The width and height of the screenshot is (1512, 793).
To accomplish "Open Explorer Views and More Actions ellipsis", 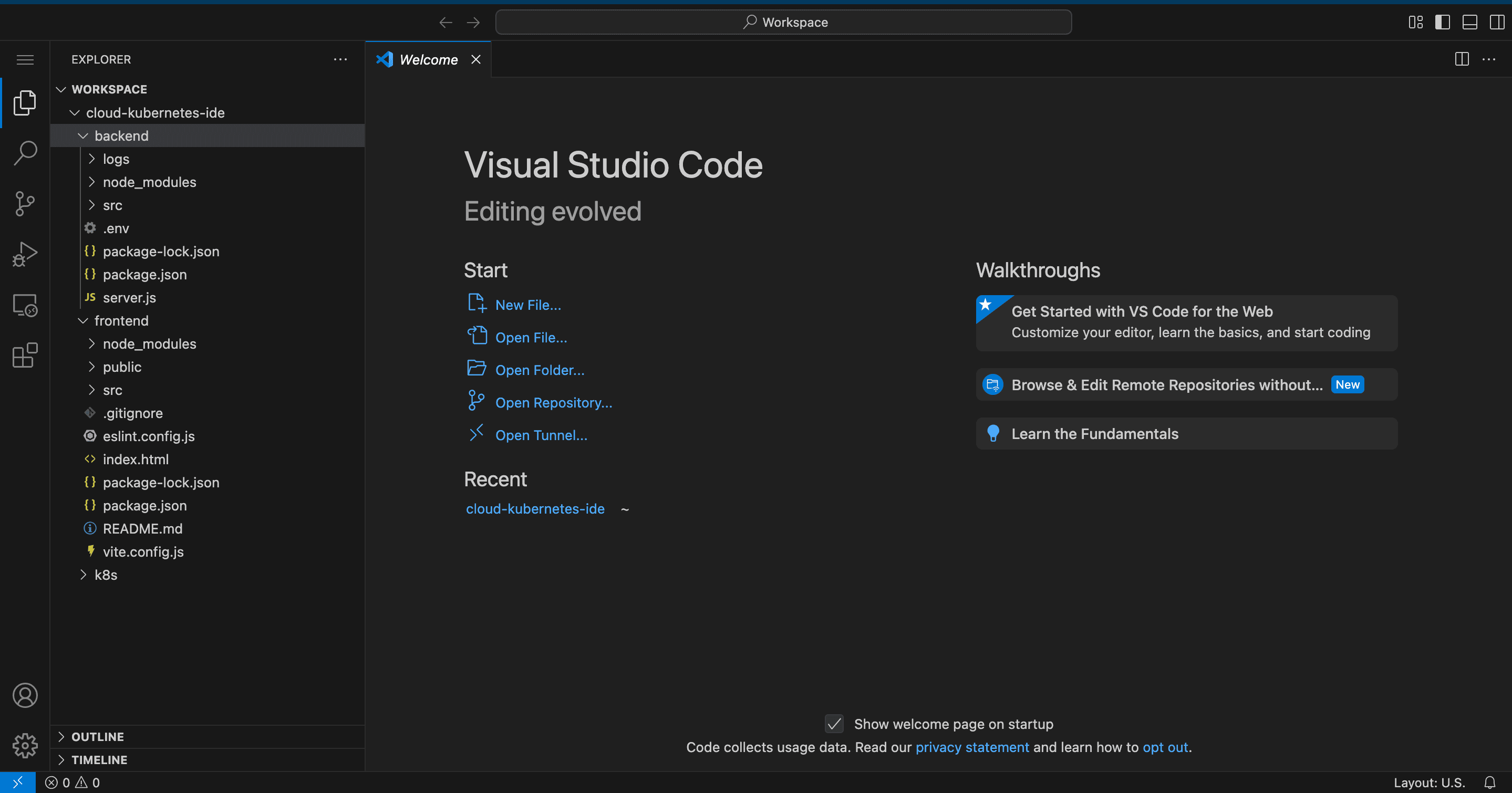I will [x=340, y=59].
